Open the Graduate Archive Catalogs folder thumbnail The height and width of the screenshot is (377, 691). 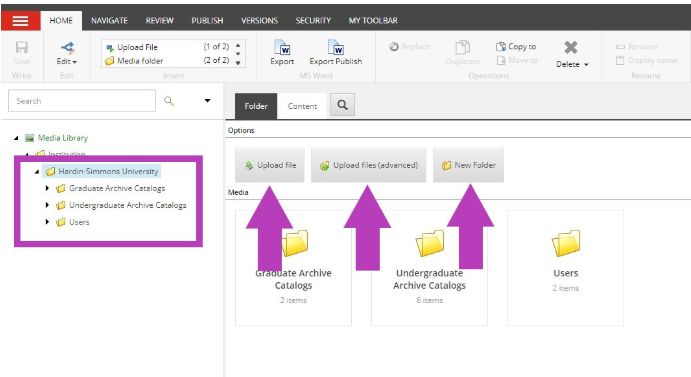tap(293, 268)
